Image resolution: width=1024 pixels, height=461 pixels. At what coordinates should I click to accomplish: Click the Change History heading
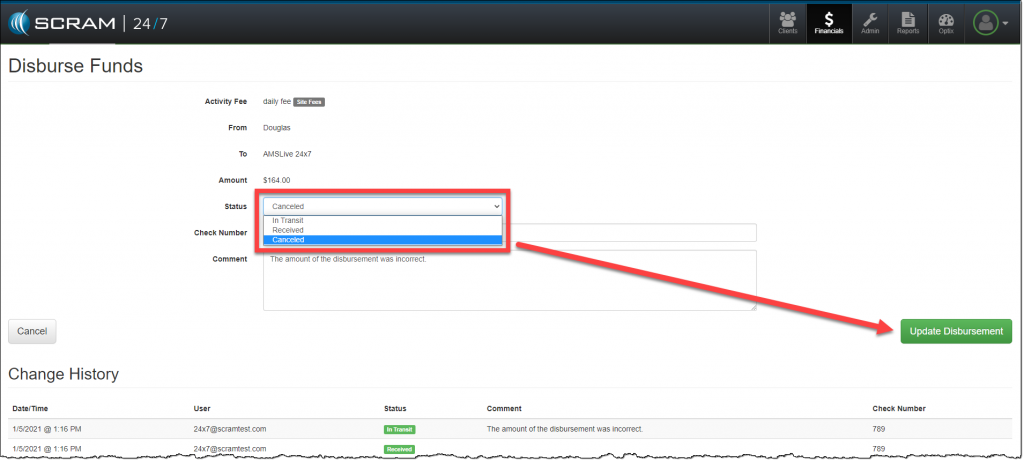(63, 374)
